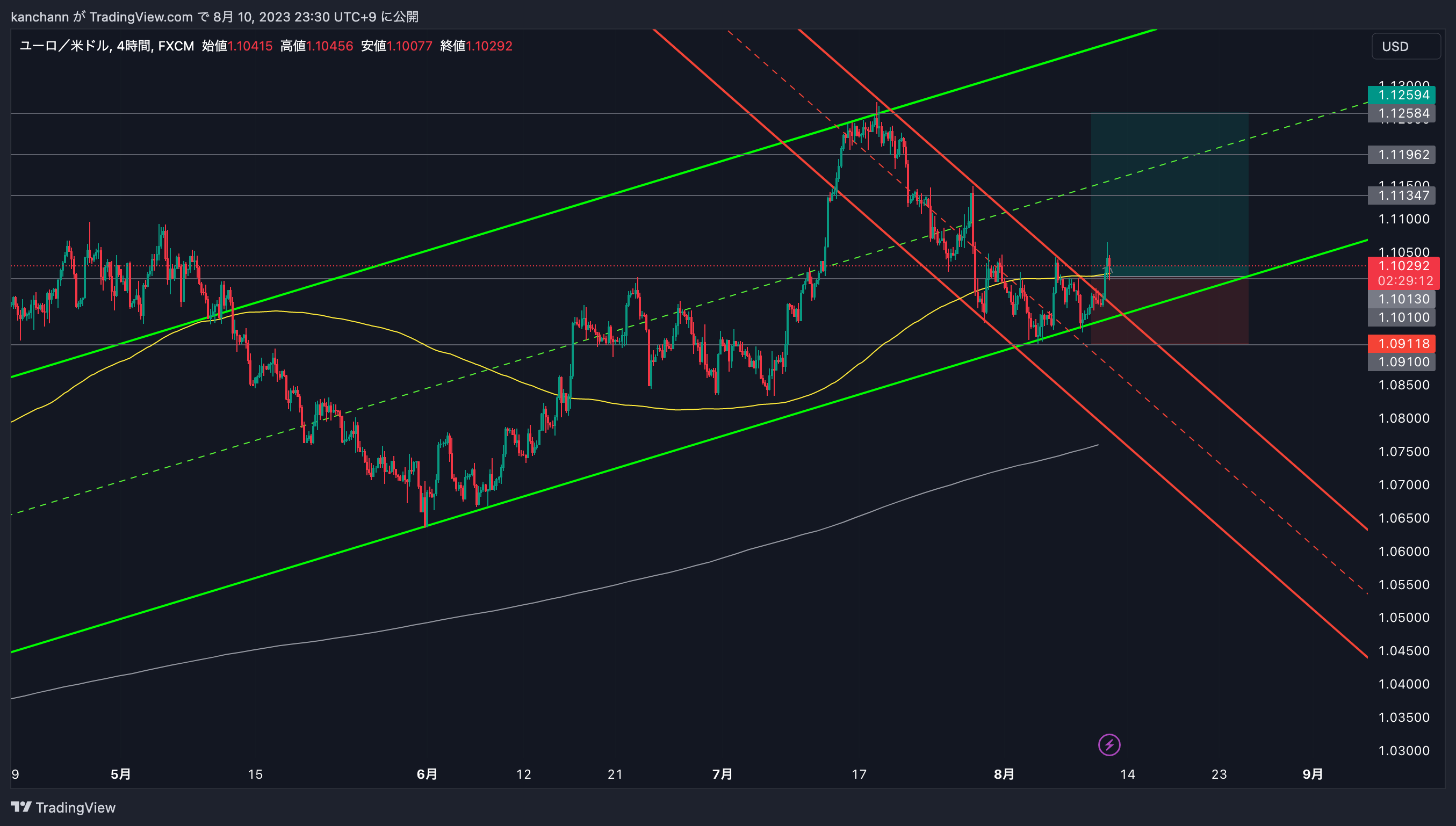This screenshot has width=1456, height=826.
Task: Click the 6月 date label on time axis
Action: pos(427,774)
